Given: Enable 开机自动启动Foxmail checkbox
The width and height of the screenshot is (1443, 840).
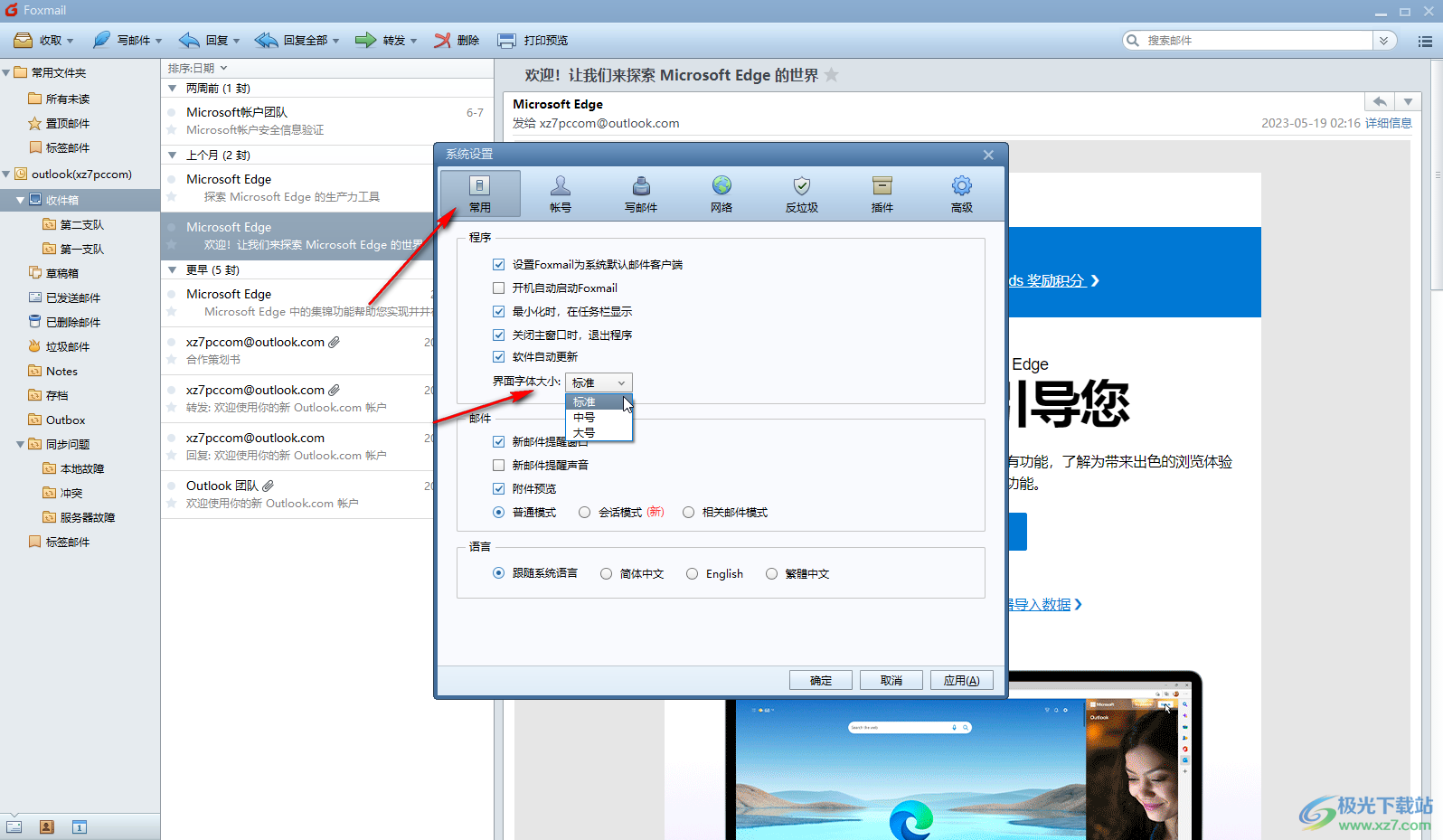Looking at the screenshot, I should coord(499,288).
